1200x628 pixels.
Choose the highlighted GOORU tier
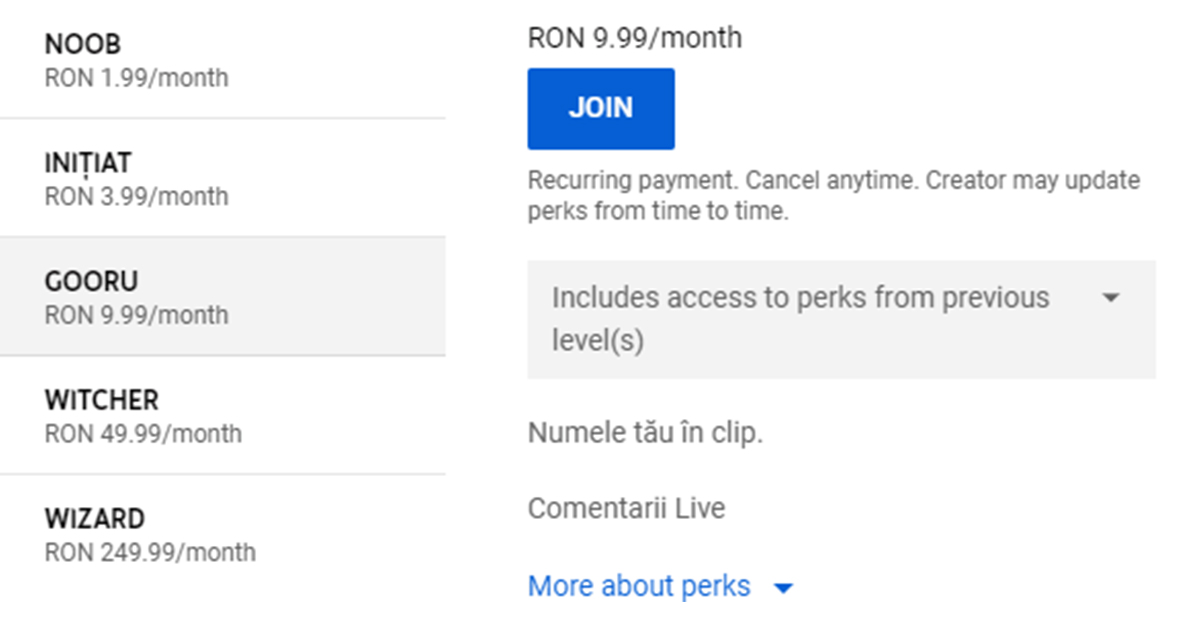point(222,296)
